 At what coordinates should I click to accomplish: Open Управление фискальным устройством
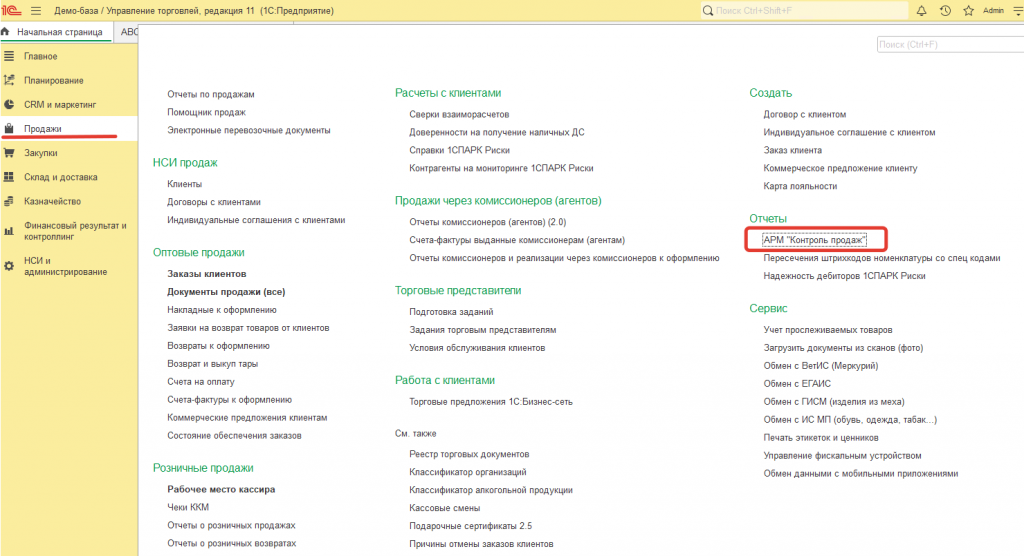click(x=842, y=455)
